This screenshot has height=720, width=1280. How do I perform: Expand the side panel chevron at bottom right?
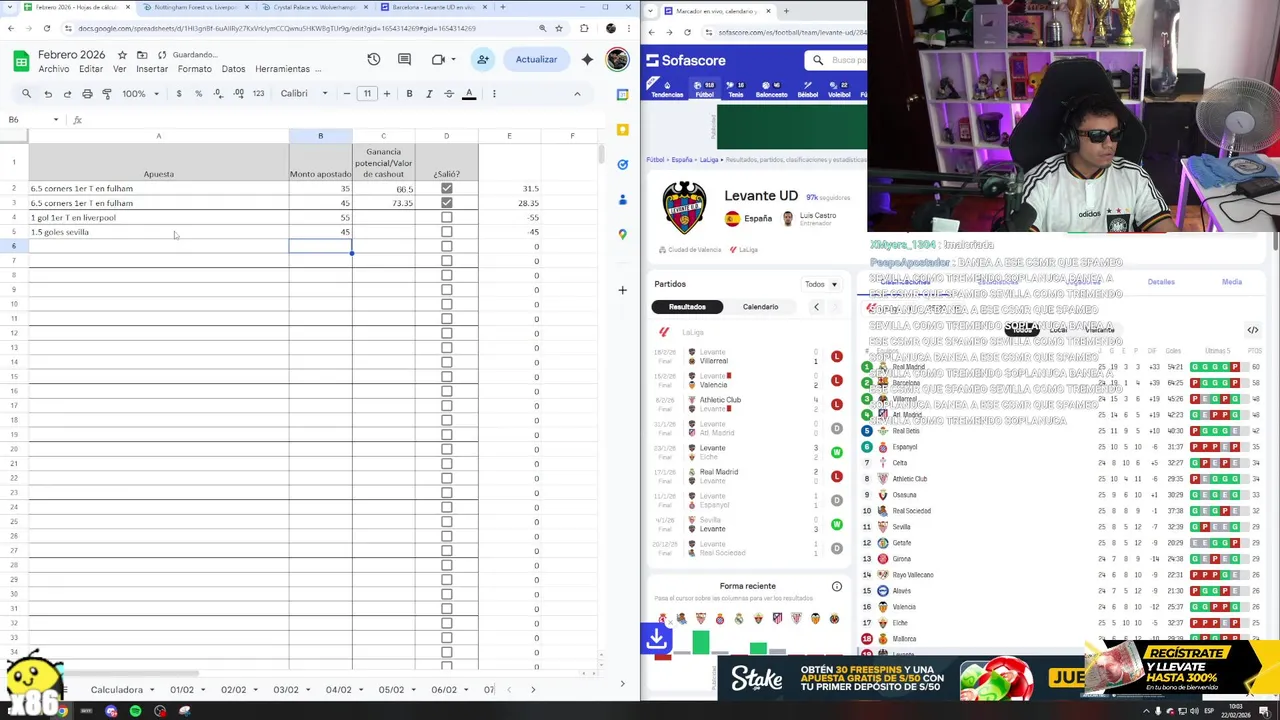(x=622, y=684)
